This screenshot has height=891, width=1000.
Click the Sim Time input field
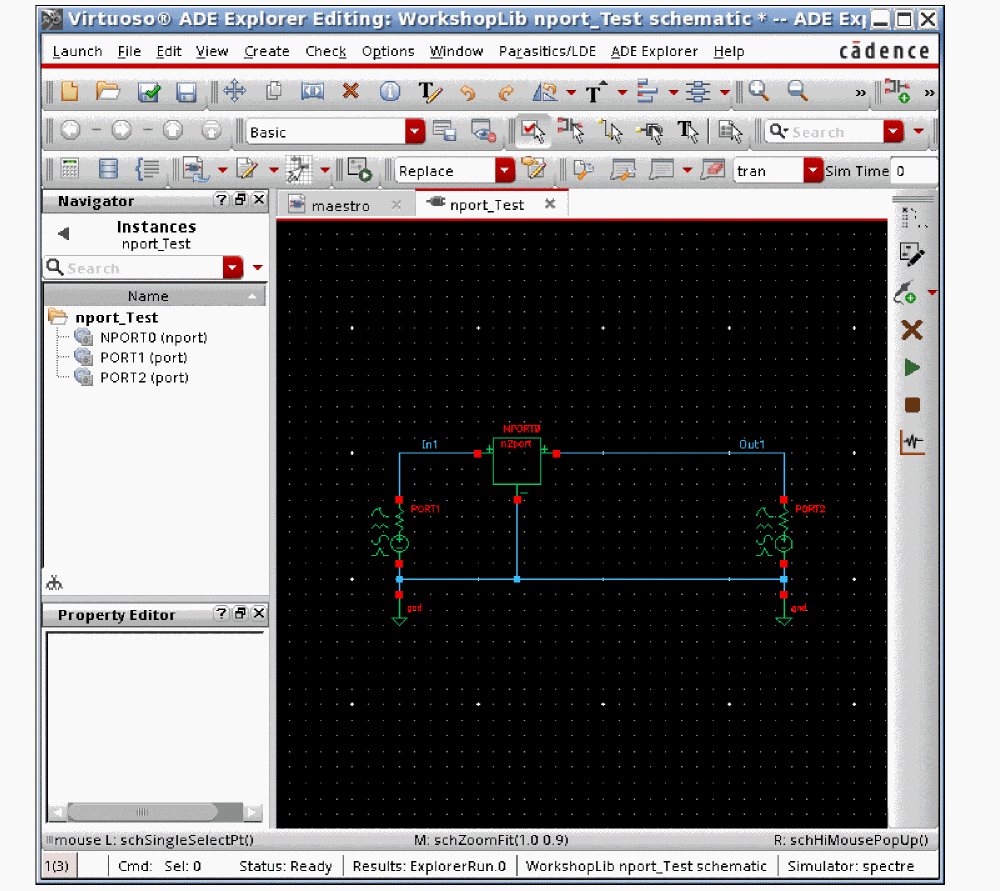pos(914,171)
